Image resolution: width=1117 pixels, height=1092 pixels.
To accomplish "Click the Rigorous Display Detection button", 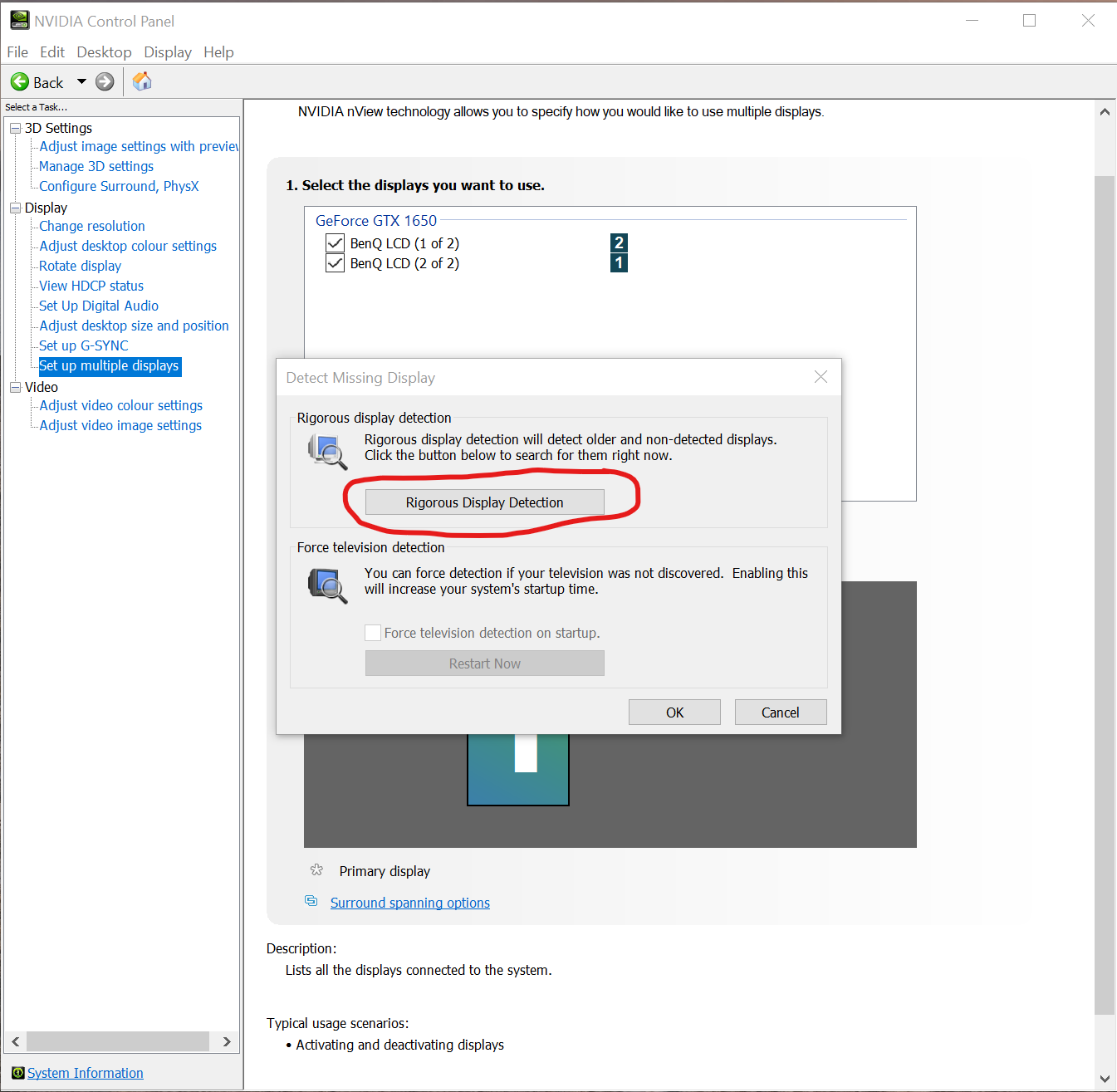I will [x=485, y=502].
